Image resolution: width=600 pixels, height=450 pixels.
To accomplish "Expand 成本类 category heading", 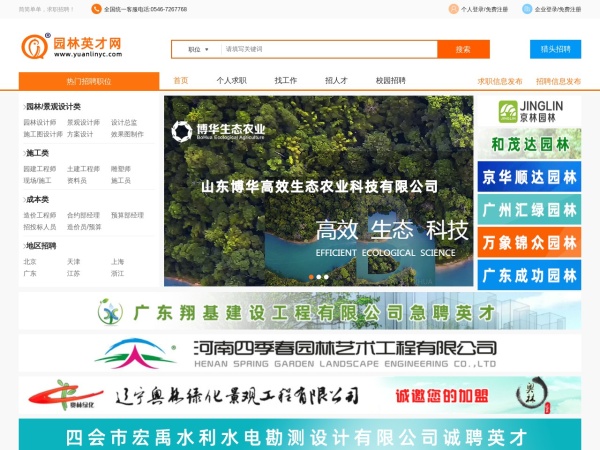I will [x=36, y=199].
